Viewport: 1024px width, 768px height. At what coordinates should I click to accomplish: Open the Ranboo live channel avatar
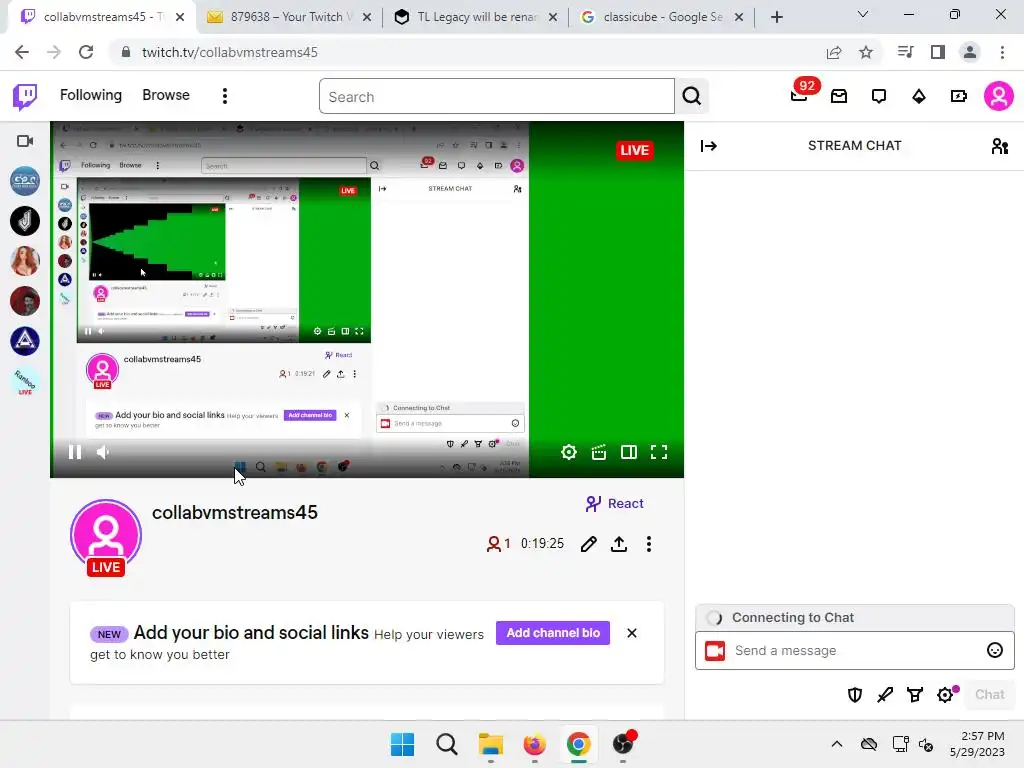[25, 381]
